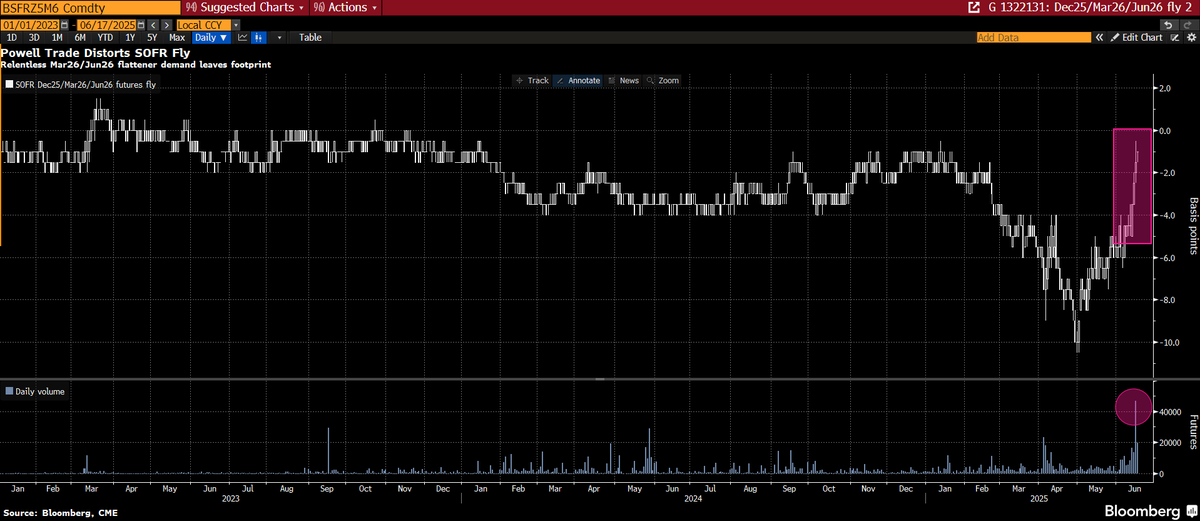Viewport: 1200px width, 521px height.
Task: Expand the Local CCY currency dropdown arrow
Action: click(x=236, y=24)
